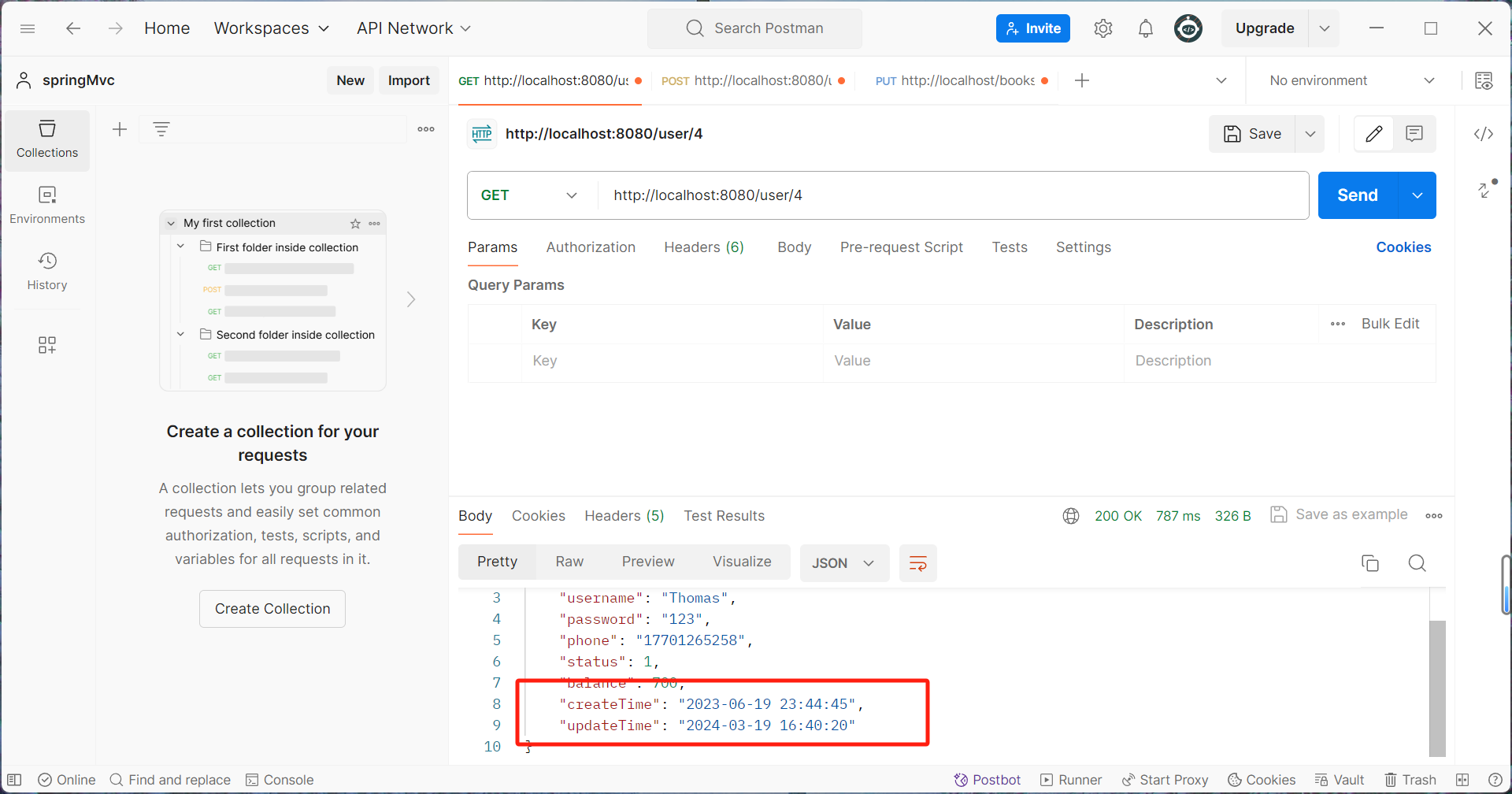Open the Upgrade options arrow
Image resolution: width=1512 pixels, height=794 pixels.
(1325, 28)
